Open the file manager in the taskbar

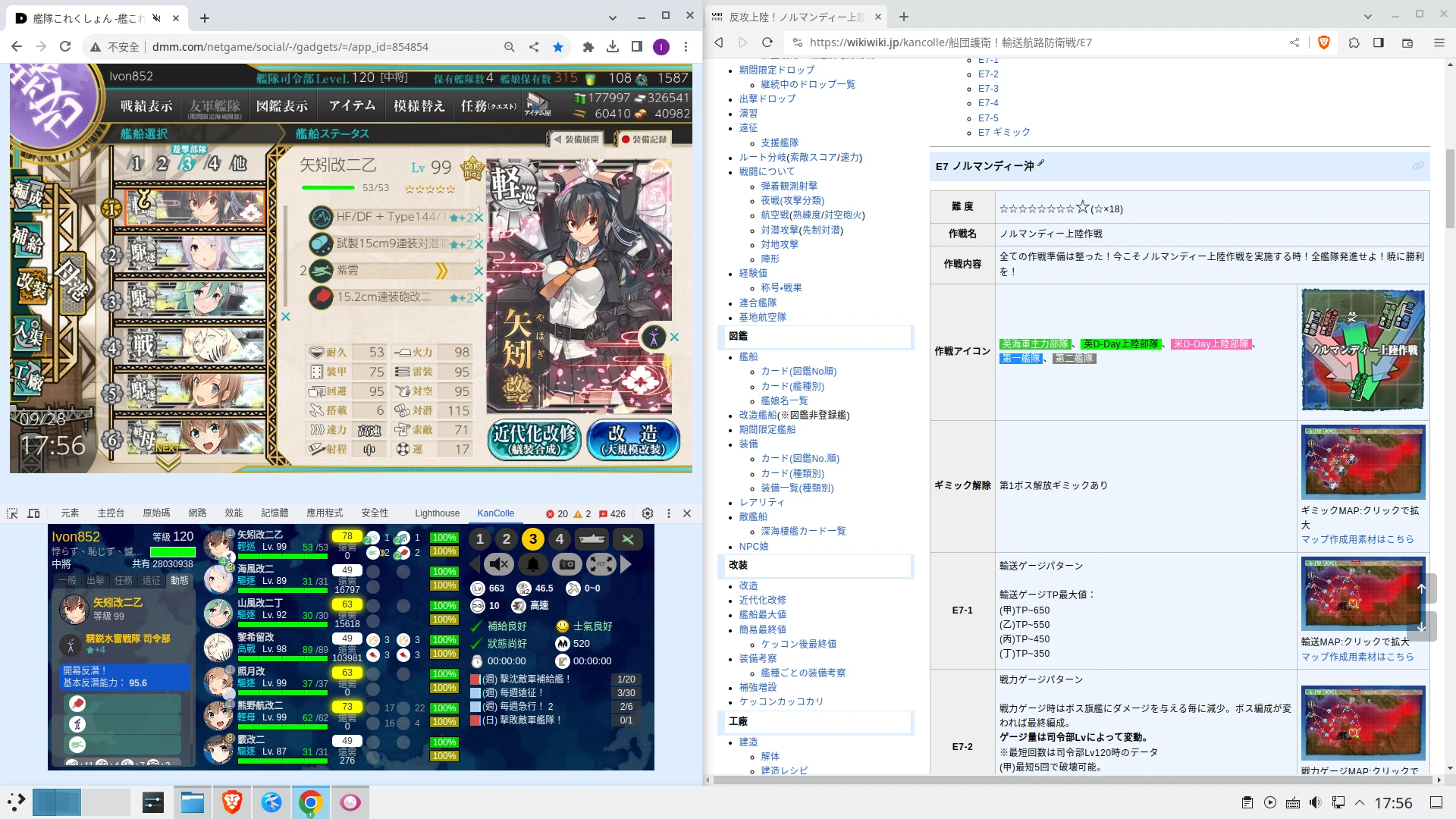193,802
